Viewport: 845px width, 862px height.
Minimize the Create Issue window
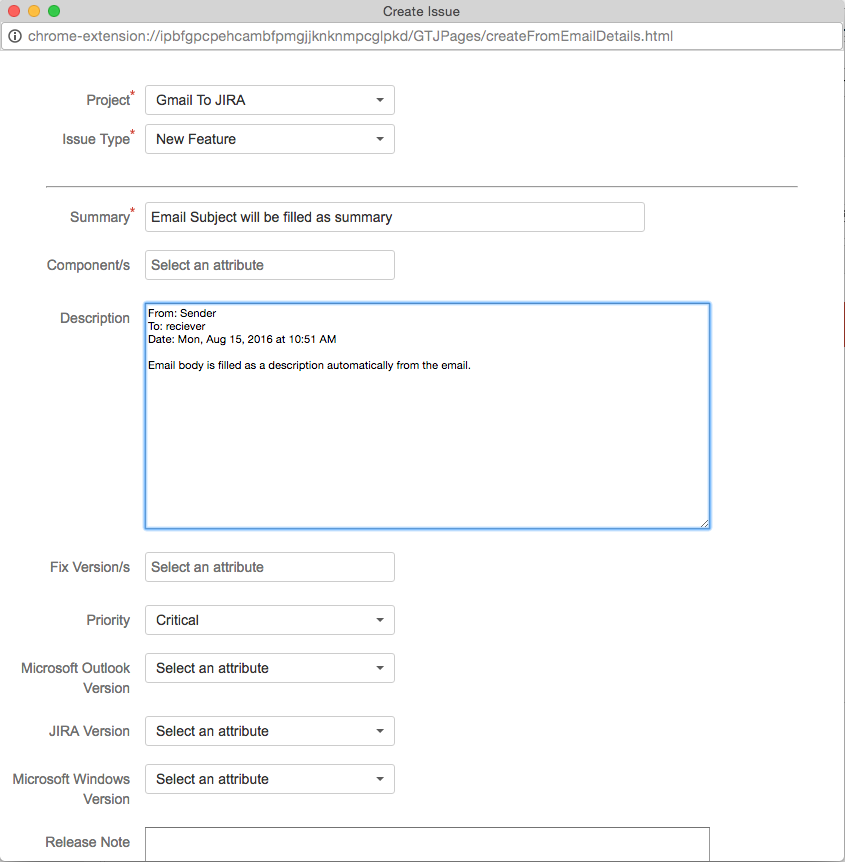click(34, 11)
